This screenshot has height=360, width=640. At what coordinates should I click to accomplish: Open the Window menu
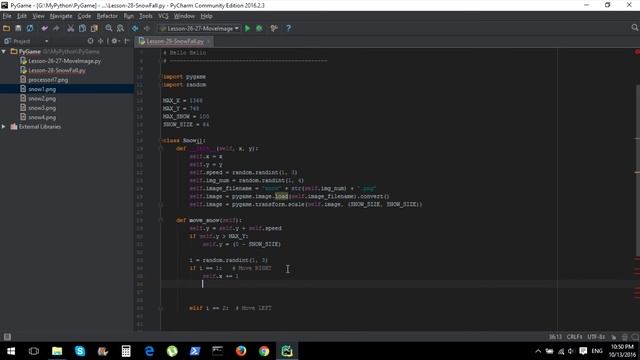[184, 16]
